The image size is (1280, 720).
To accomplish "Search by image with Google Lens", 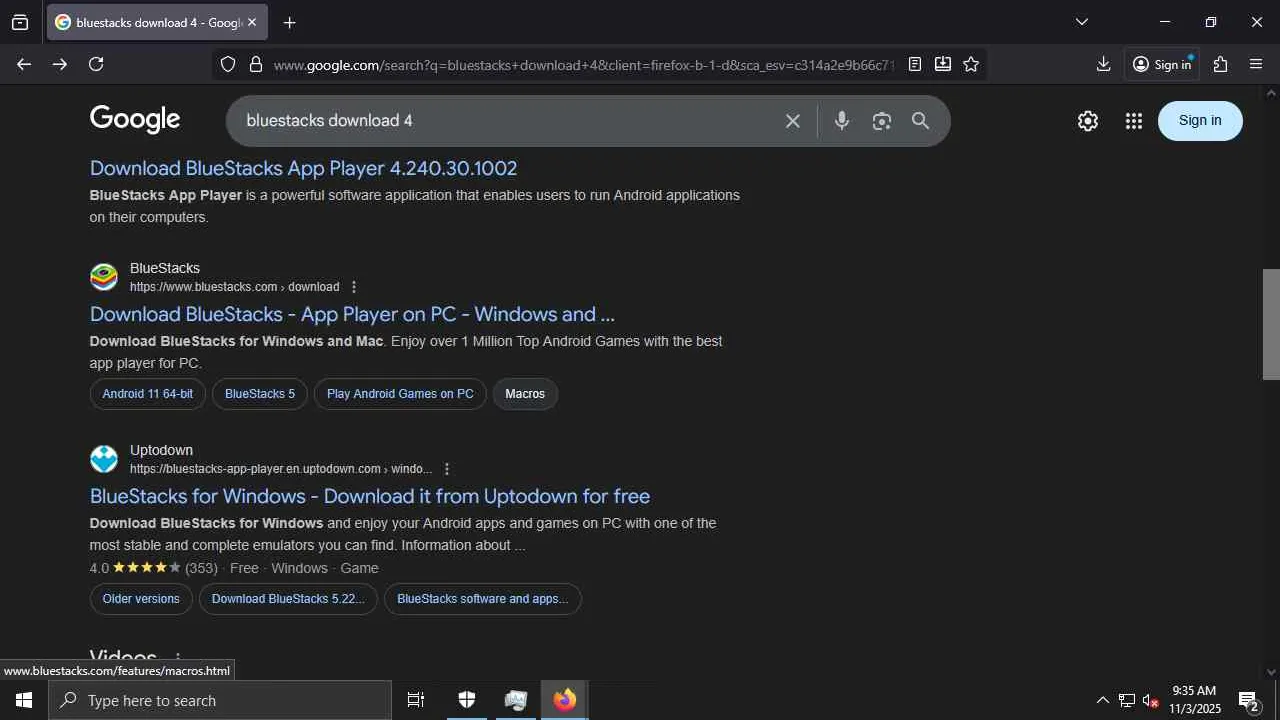I will tap(881, 121).
